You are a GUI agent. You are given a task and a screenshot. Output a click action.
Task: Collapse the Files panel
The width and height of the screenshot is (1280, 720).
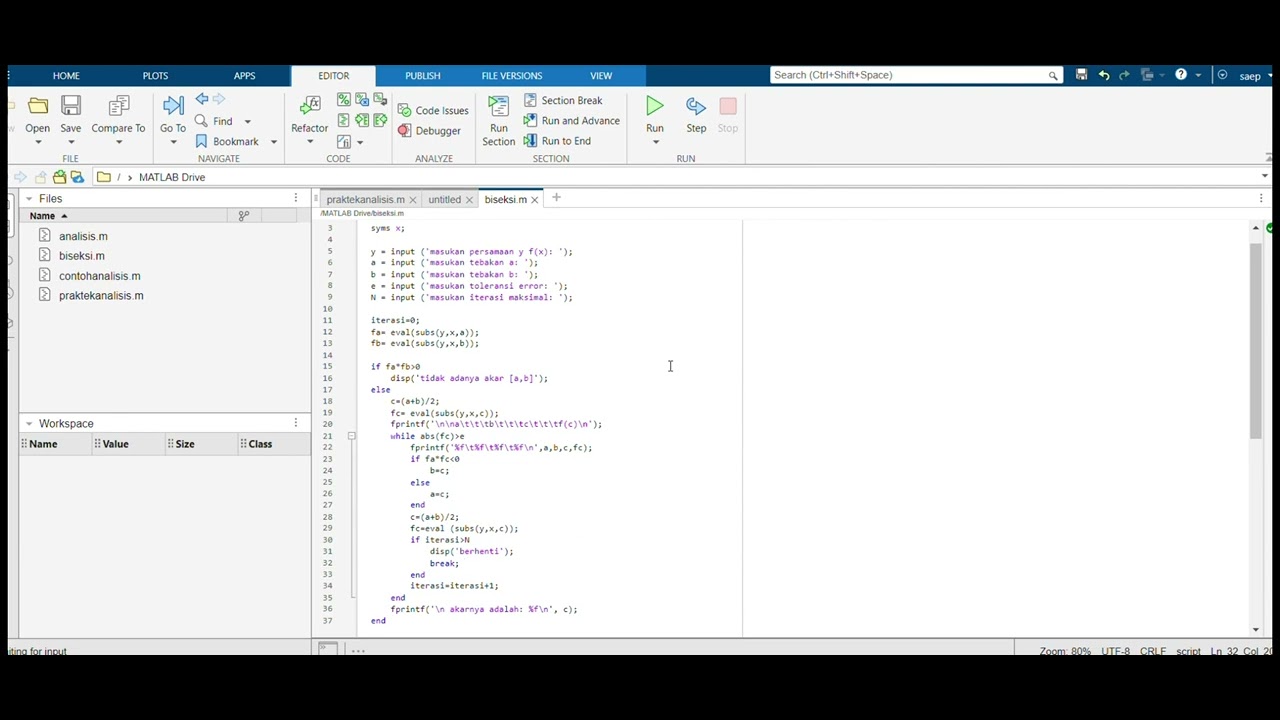(x=29, y=198)
